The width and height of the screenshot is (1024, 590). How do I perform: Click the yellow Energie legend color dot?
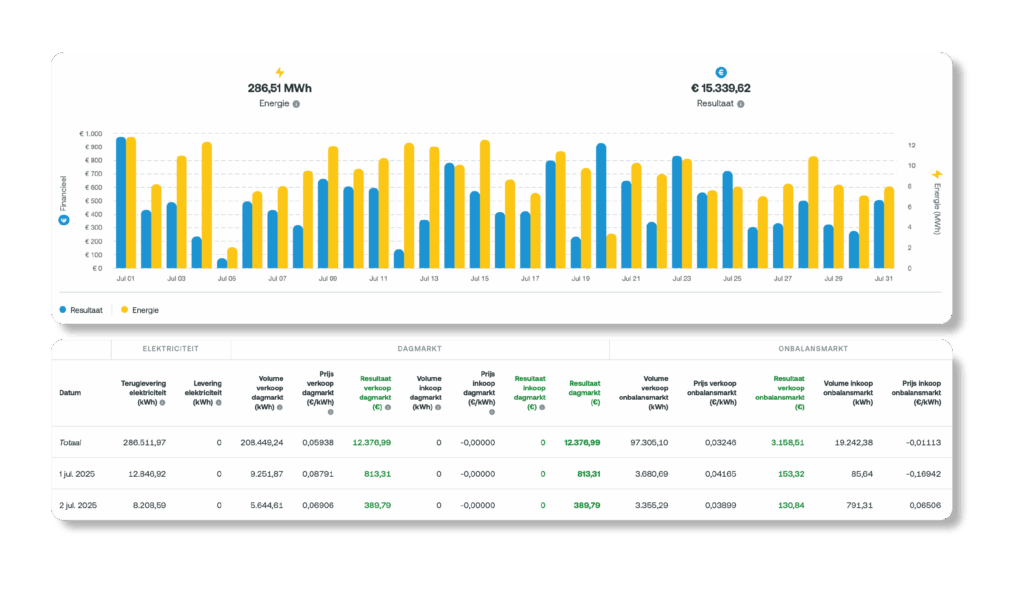click(x=126, y=310)
